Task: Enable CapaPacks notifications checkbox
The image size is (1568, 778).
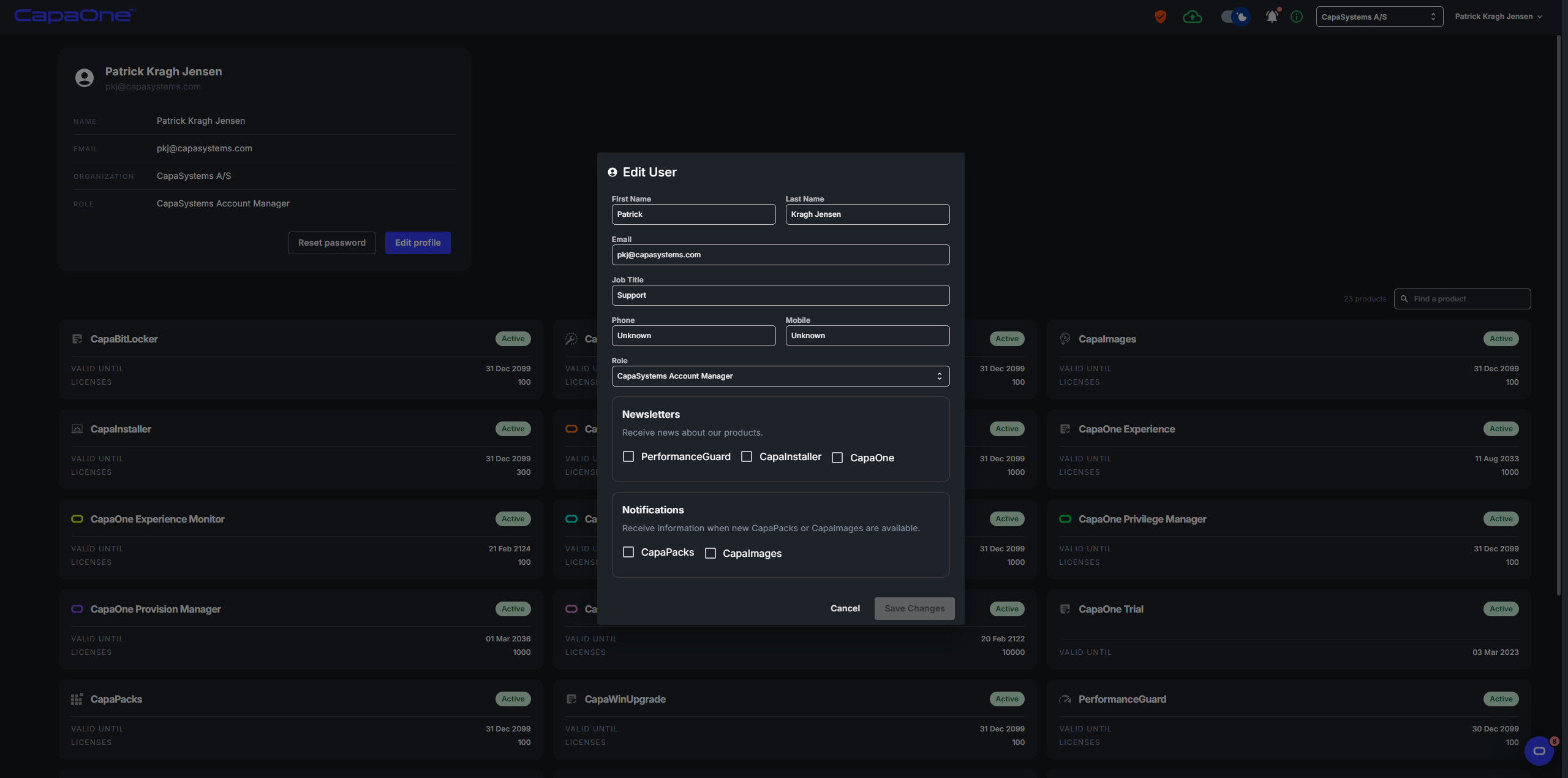Action: pos(628,552)
